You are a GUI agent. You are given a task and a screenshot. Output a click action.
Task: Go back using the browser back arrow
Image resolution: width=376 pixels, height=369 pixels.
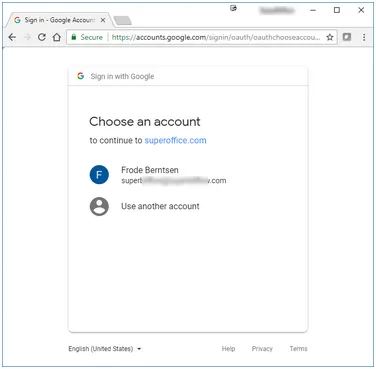pos(12,37)
